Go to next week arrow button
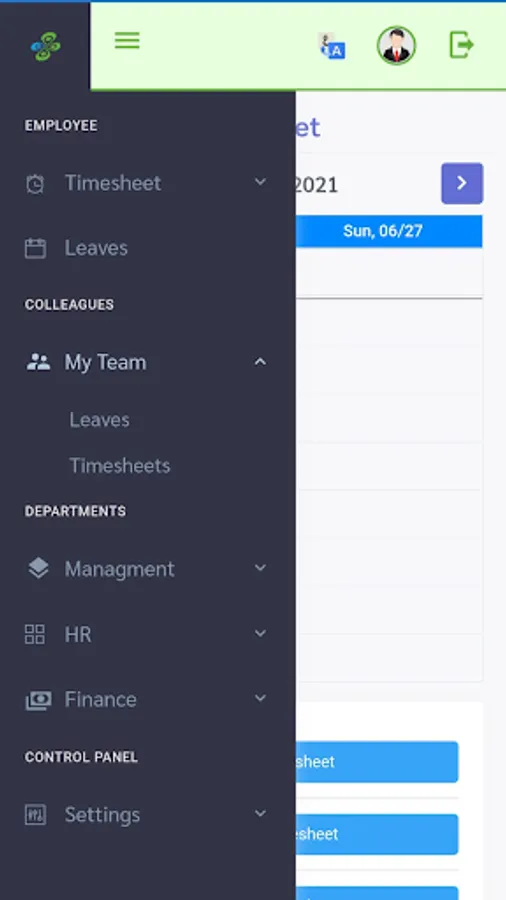506x900 pixels. pos(462,184)
